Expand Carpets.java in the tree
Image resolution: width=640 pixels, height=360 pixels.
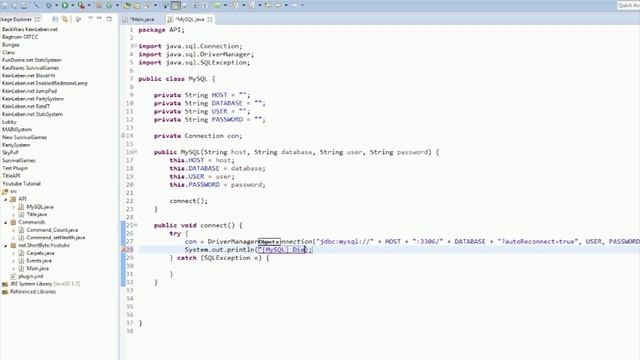tap(13, 253)
